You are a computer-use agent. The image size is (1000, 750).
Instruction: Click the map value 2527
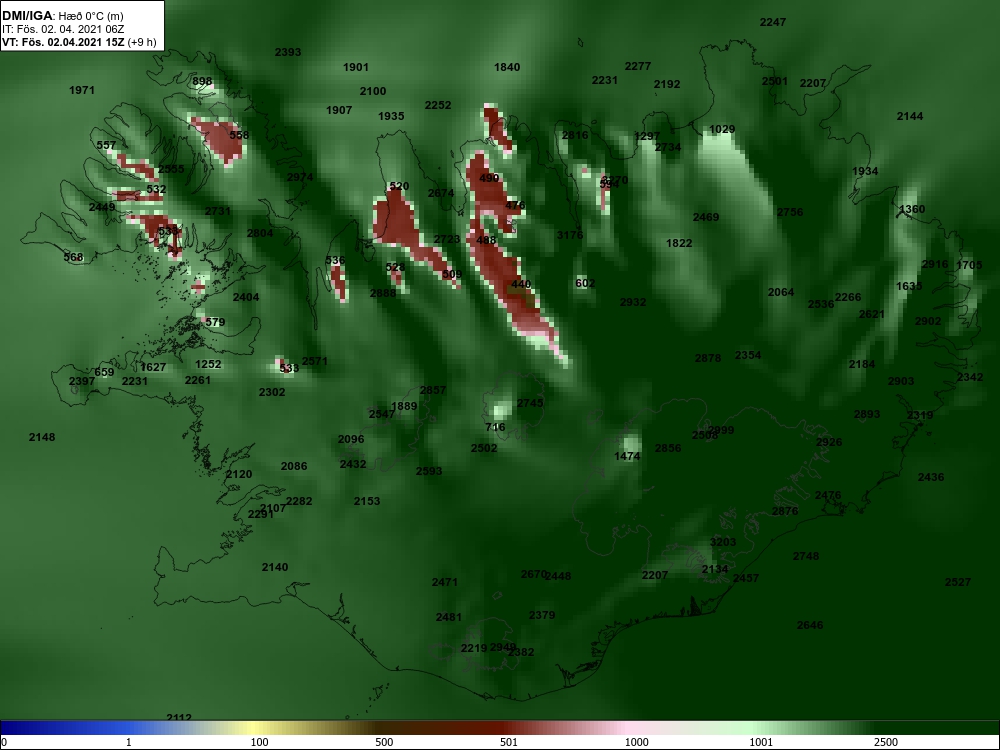tap(958, 582)
